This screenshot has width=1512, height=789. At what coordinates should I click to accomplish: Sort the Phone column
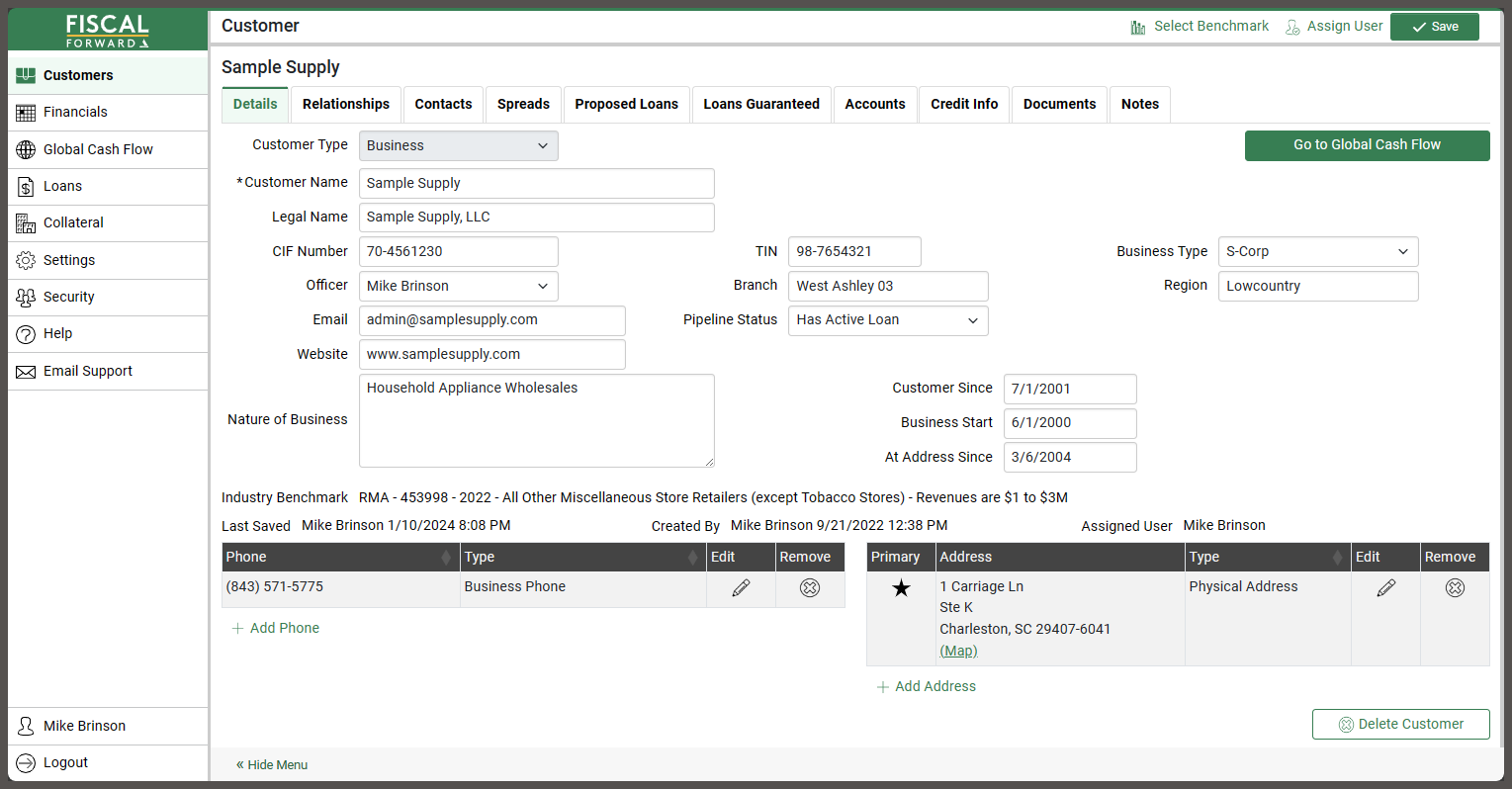pos(340,557)
